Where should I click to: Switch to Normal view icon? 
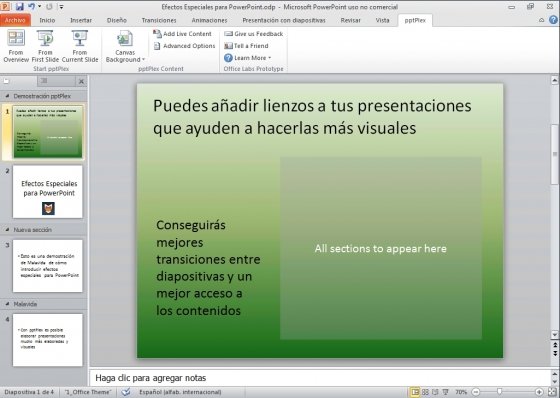coord(415,392)
